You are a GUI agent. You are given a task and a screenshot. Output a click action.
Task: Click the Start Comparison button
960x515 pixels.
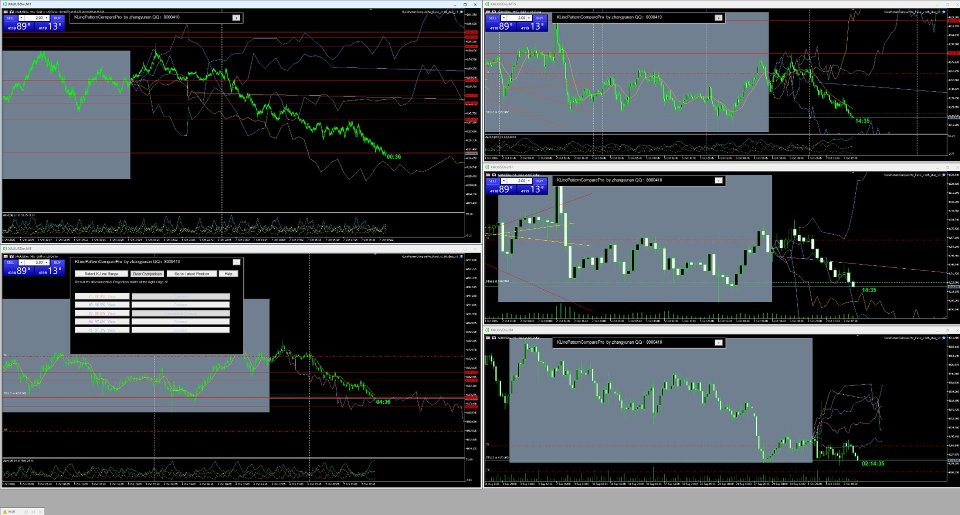pyautogui.click(x=148, y=274)
